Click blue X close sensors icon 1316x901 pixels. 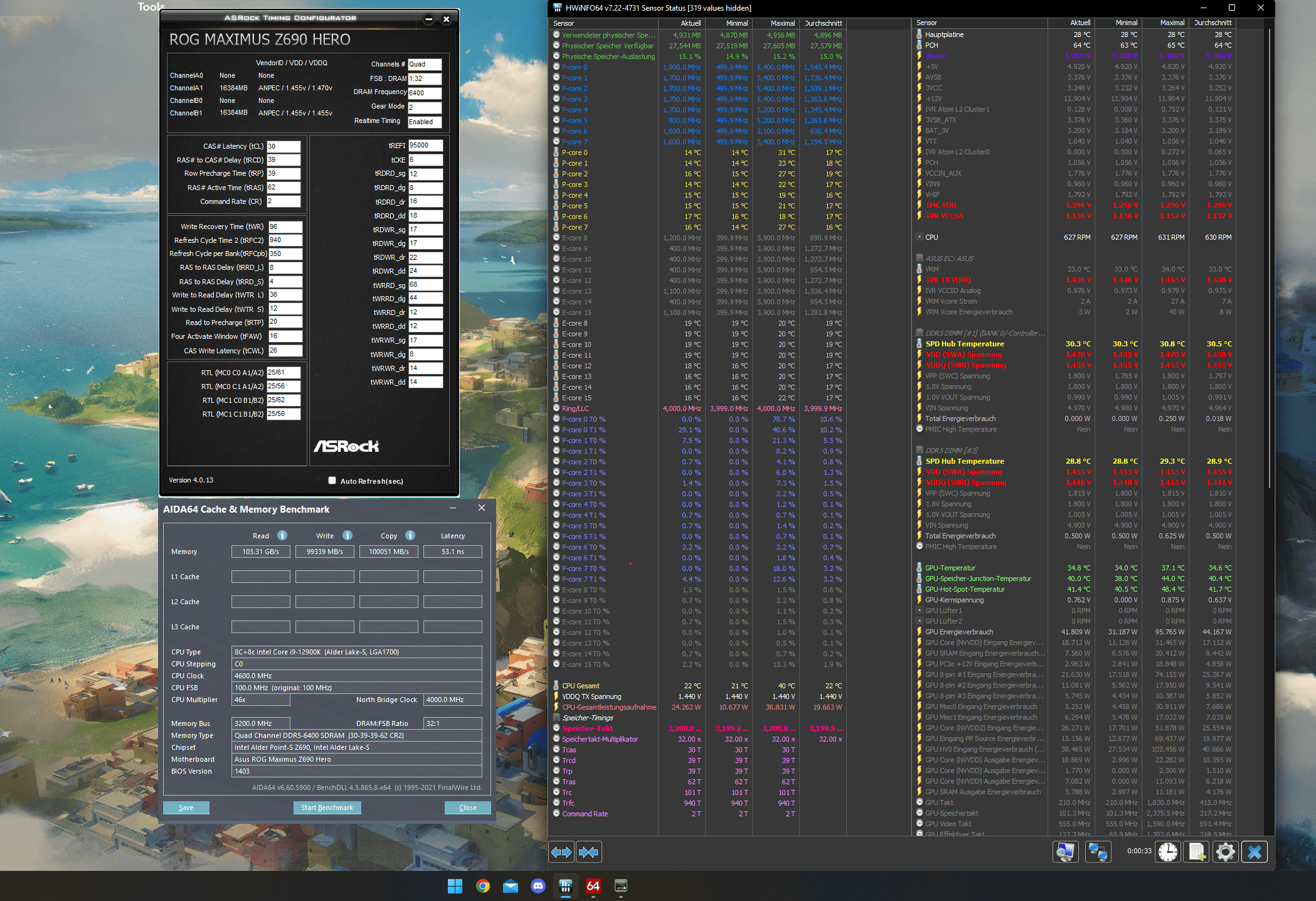click(x=1255, y=851)
